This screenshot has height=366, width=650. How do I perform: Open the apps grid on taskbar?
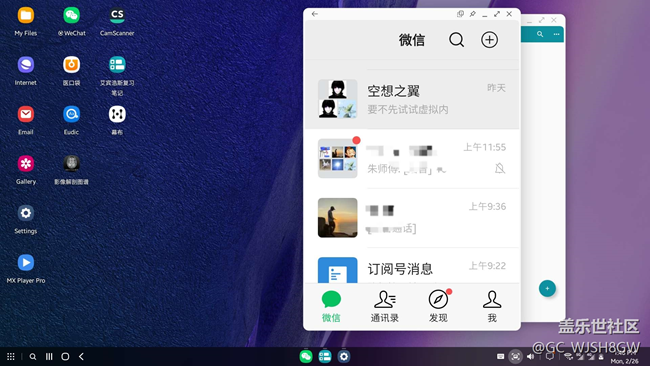click(11, 356)
